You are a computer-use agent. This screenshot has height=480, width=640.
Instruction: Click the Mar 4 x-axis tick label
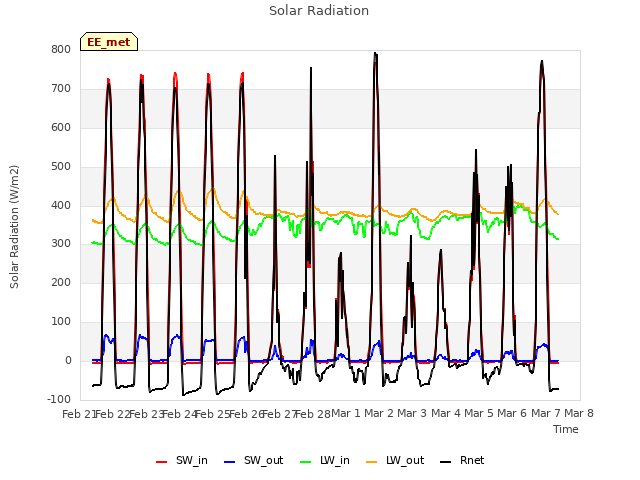click(x=446, y=413)
